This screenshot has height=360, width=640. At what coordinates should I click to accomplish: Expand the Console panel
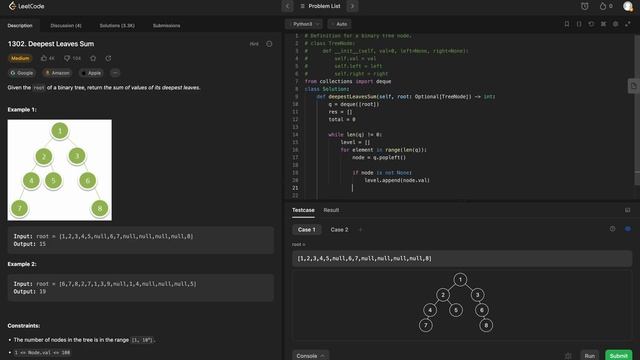coord(310,356)
